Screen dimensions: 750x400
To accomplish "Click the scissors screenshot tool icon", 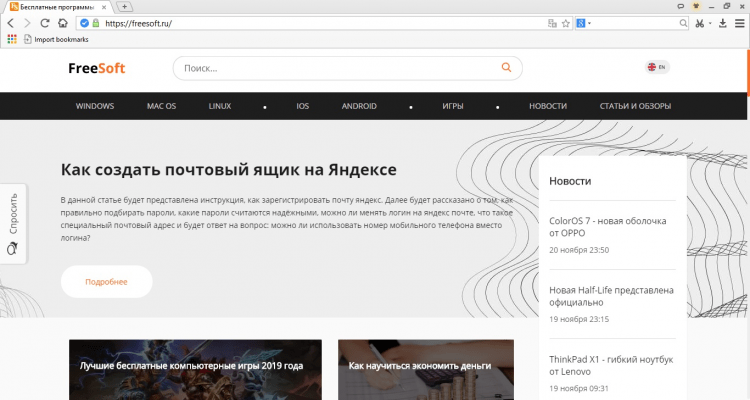I will point(700,23).
